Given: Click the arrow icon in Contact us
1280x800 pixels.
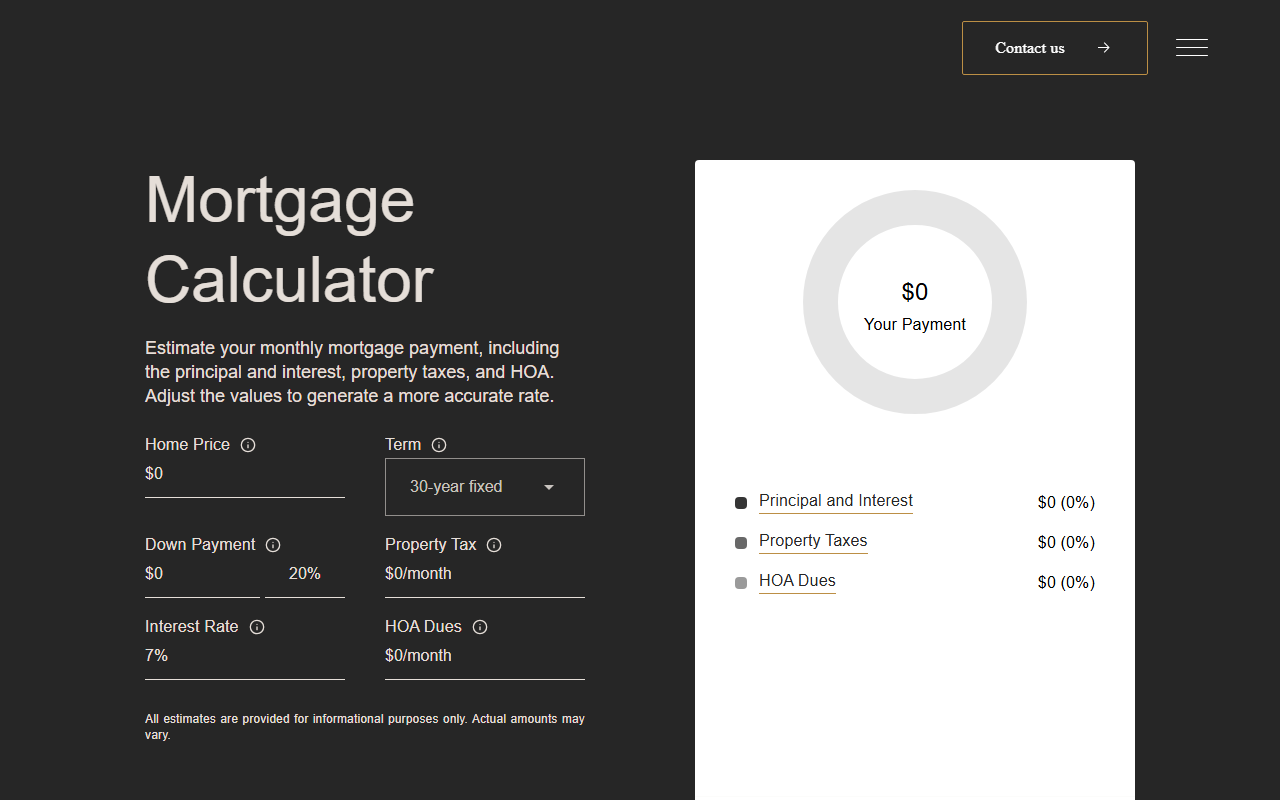Looking at the screenshot, I should click(x=1103, y=48).
